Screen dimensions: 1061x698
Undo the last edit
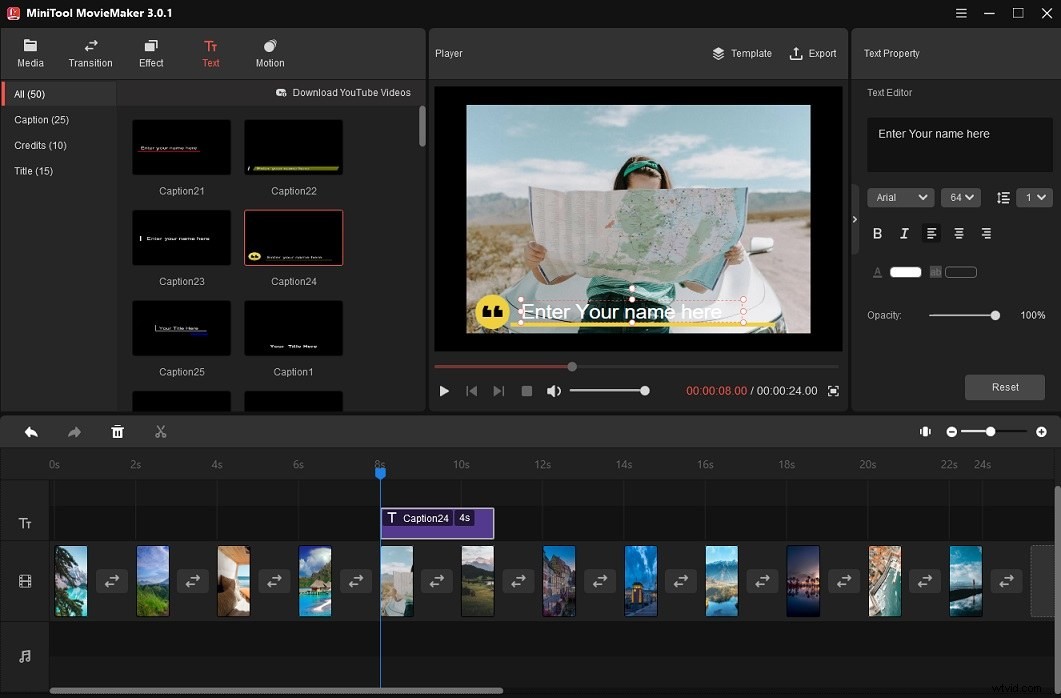(x=30, y=431)
